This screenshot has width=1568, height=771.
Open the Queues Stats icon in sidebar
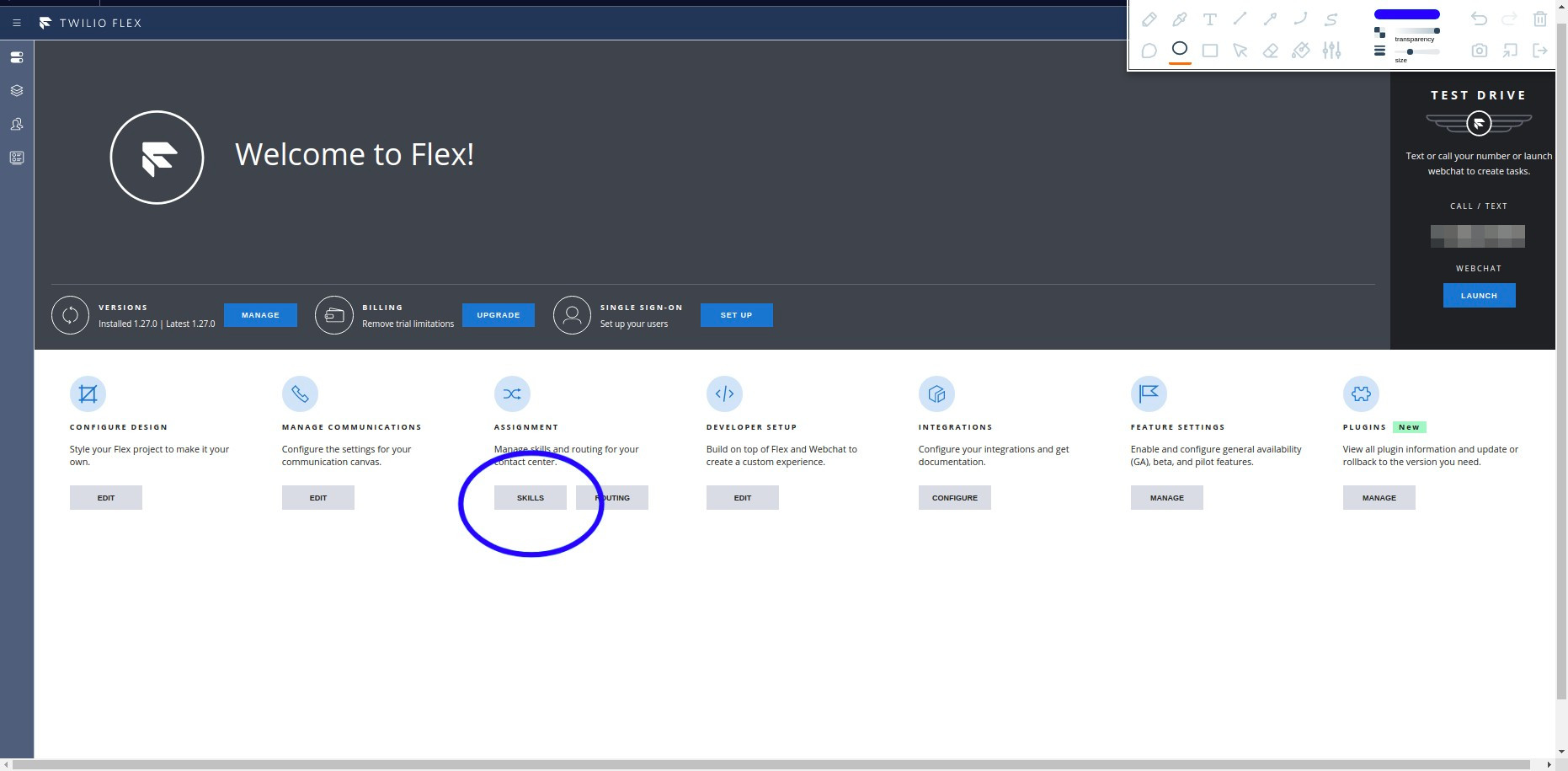click(x=17, y=158)
